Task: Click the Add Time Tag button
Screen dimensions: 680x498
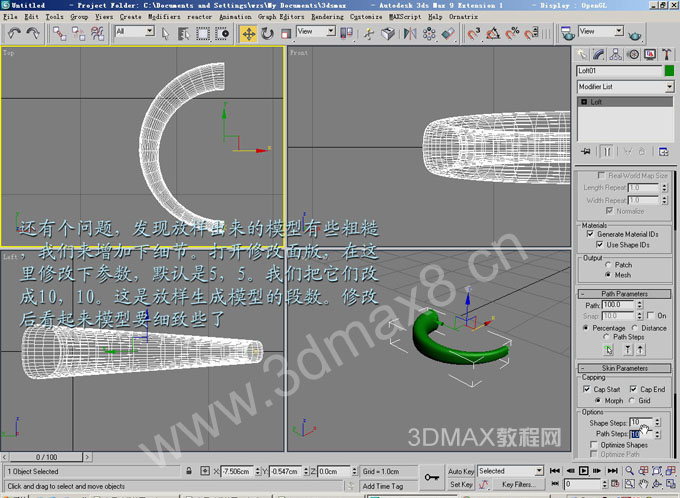Action: [x=382, y=486]
